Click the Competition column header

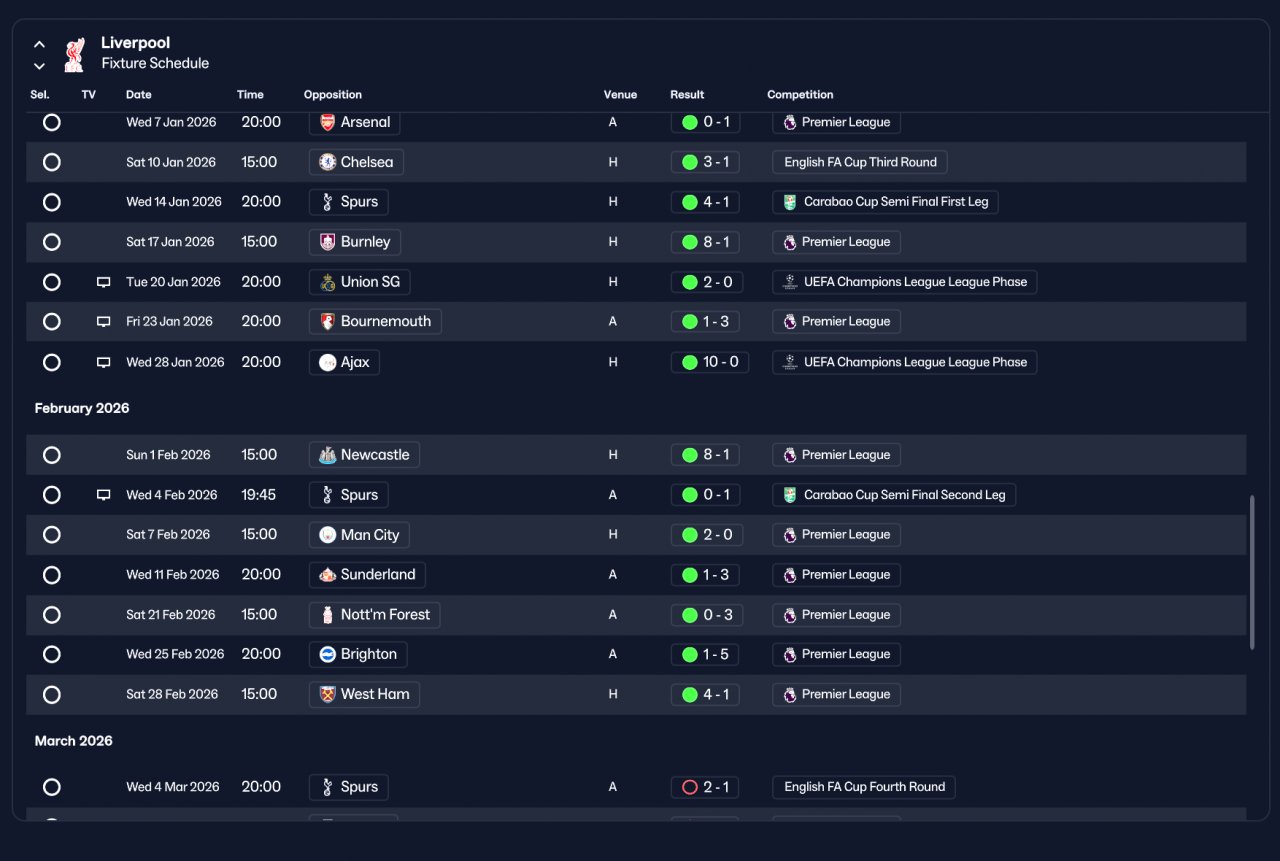800,95
